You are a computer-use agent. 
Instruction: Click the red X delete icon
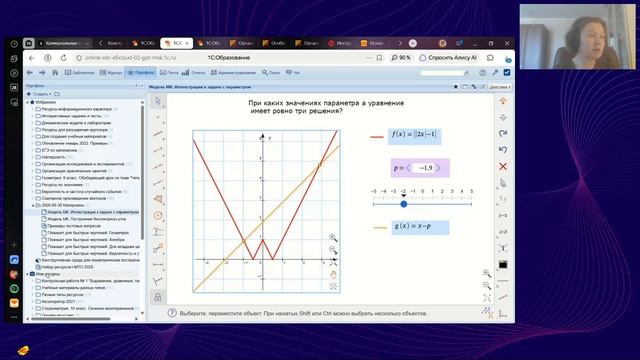[503, 166]
